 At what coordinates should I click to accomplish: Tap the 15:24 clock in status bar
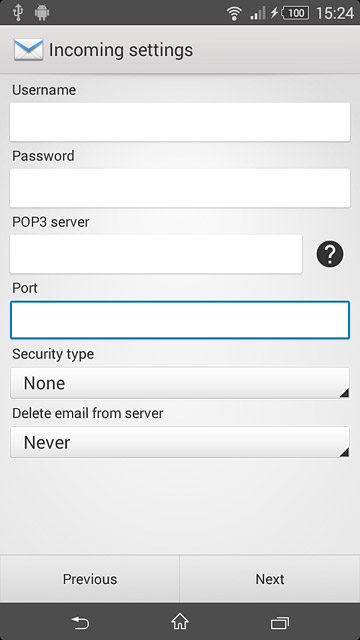coord(335,13)
